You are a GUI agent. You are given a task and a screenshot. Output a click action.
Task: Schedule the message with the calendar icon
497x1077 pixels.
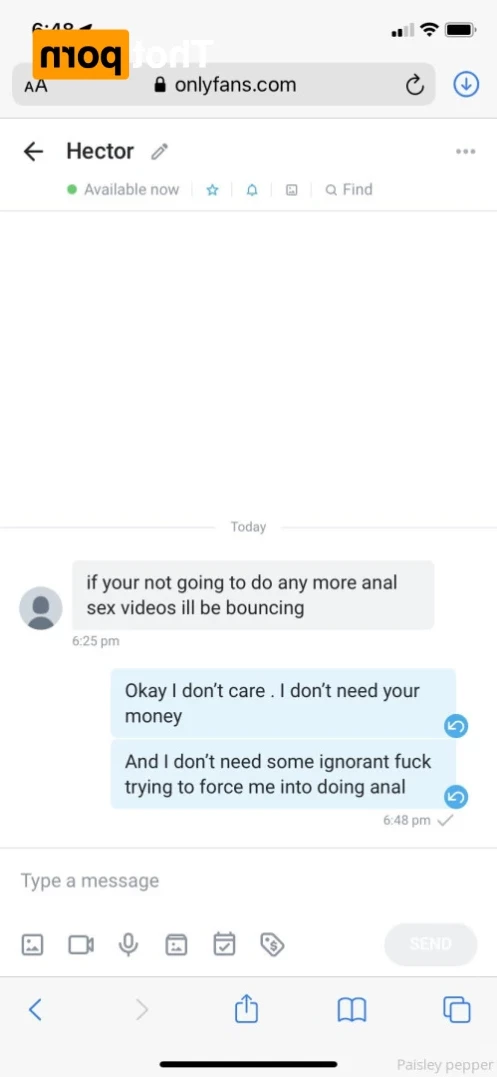(x=224, y=944)
